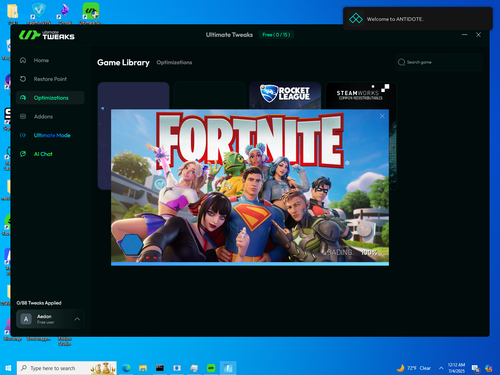Click the Welcome to ANTIDOTE notification
The height and width of the screenshot is (375, 500).
pyautogui.click(x=418, y=19)
